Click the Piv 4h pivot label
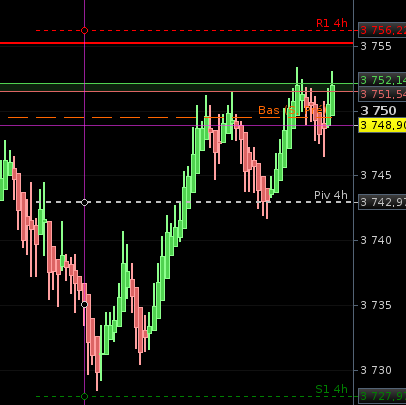The width and height of the screenshot is (406, 405). [x=331, y=195]
